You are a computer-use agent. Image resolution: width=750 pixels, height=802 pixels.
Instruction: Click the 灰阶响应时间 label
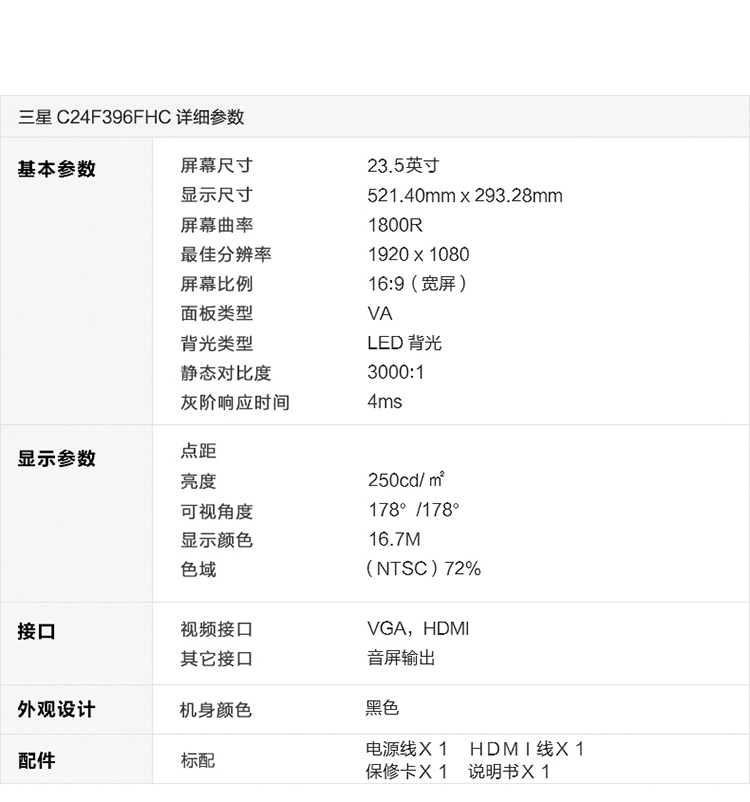(235, 402)
